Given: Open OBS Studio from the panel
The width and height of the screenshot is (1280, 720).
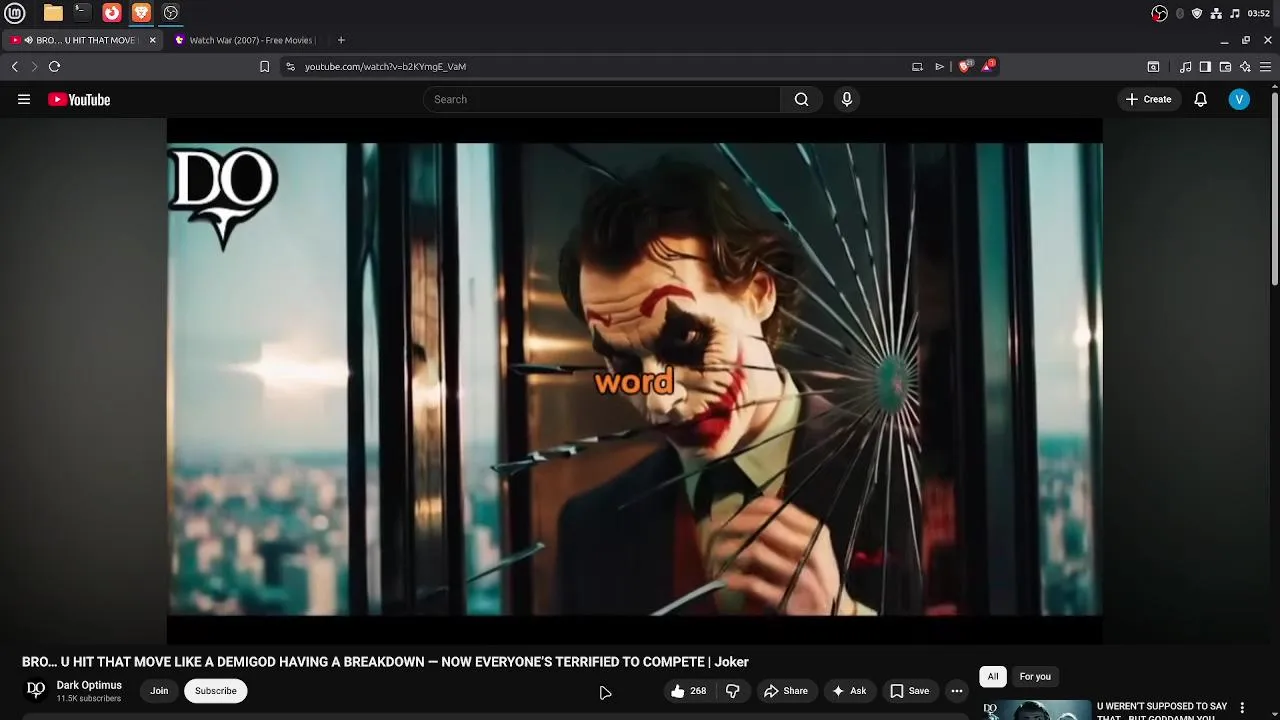Looking at the screenshot, I should coord(171,13).
